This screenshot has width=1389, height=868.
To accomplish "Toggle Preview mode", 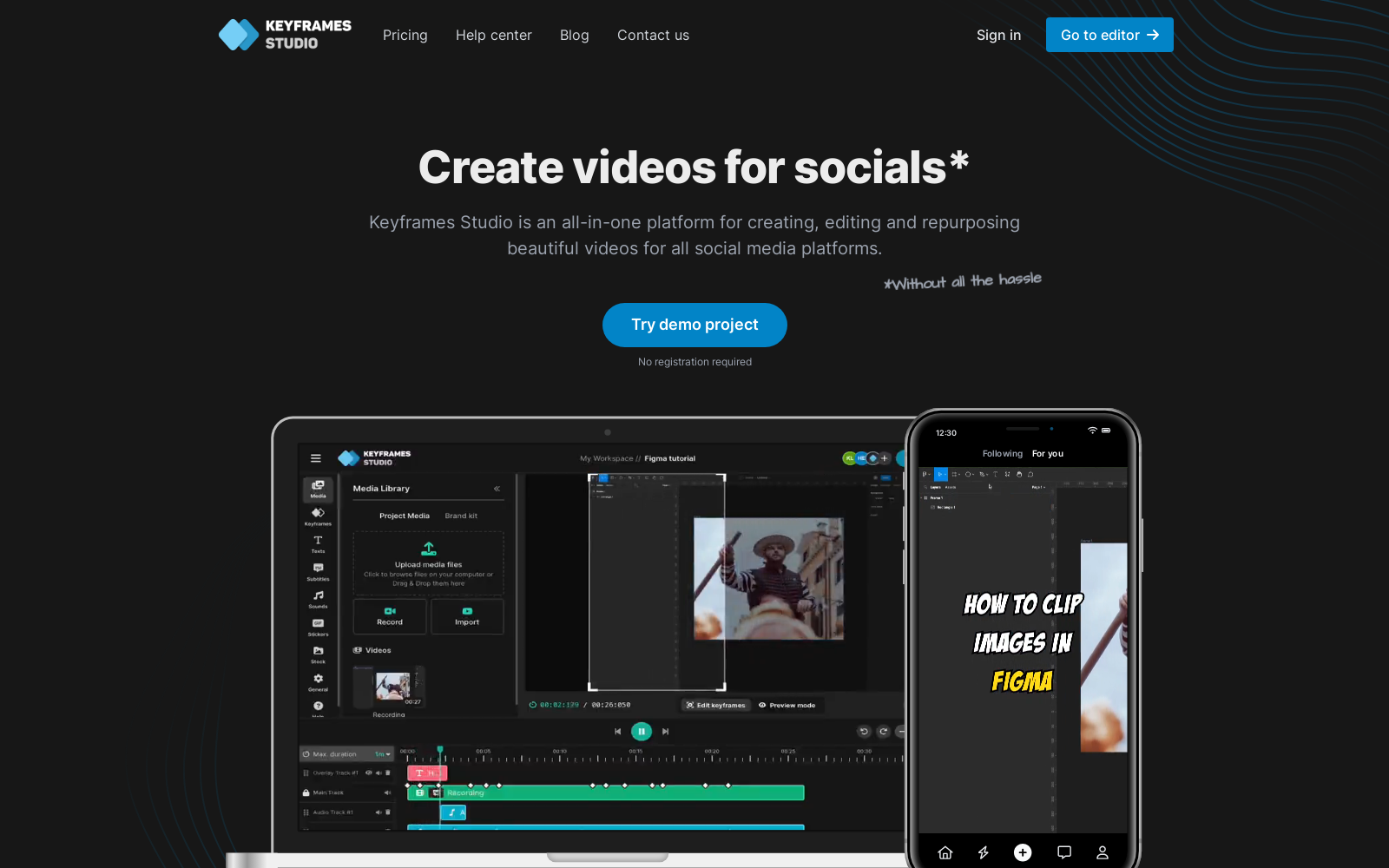I will (787, 705).
